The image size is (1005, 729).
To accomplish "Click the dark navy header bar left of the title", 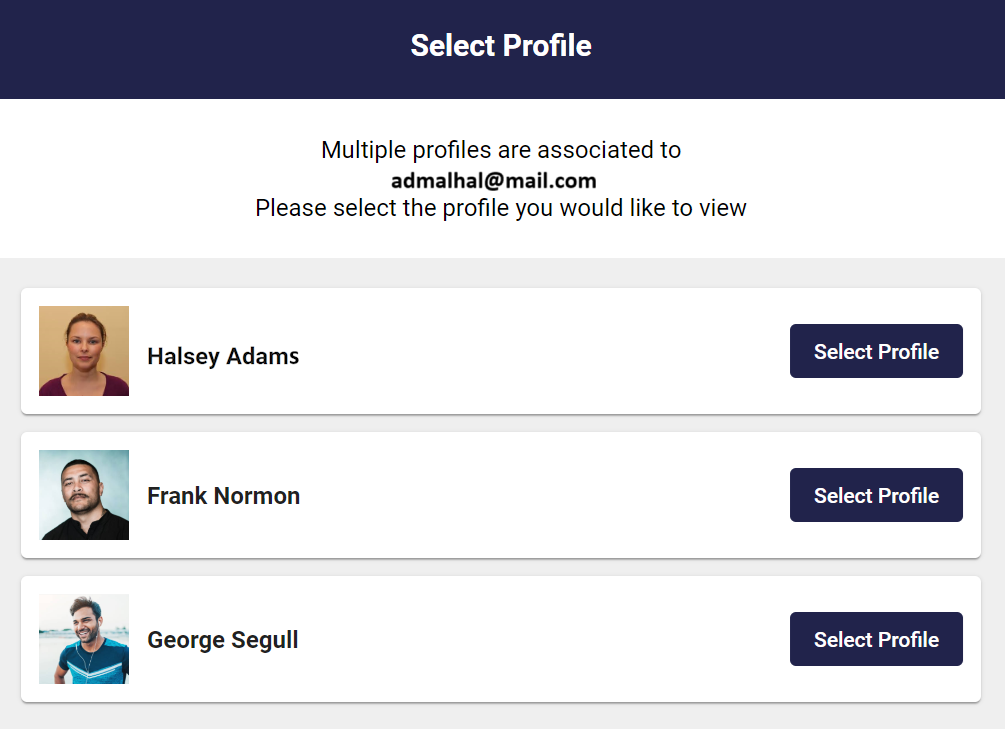I will (192, 49).
